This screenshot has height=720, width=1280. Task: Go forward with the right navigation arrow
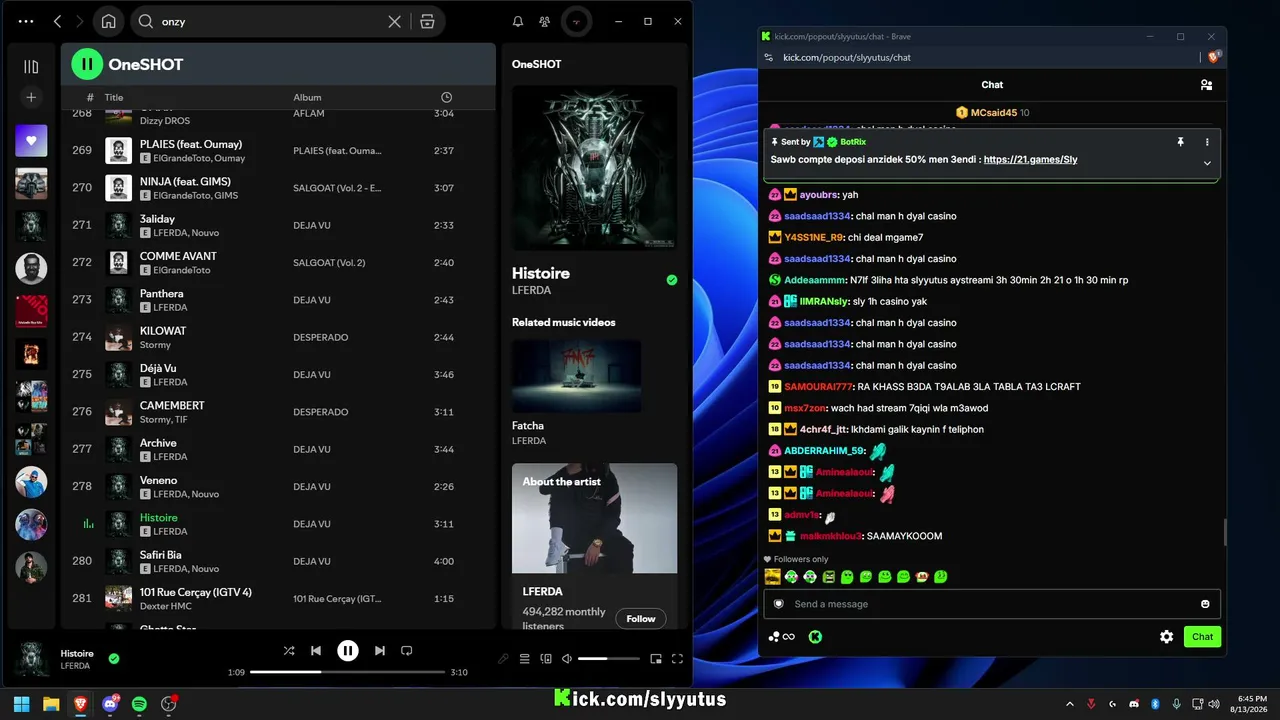80,21
